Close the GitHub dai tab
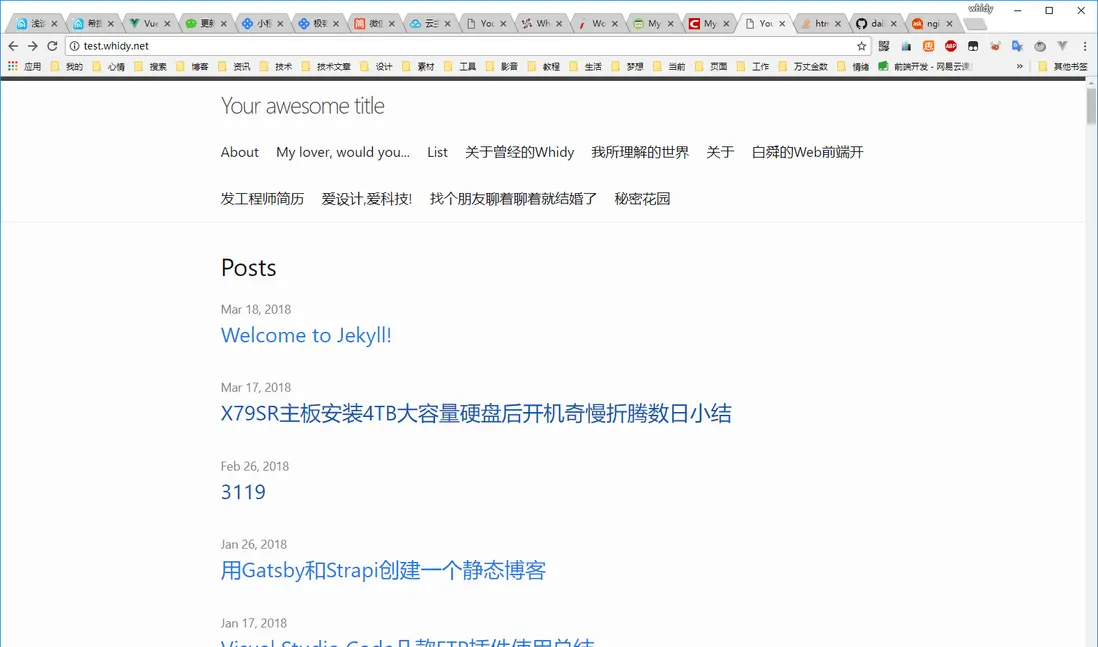Screen dimensions: 1098x647 coord(893,23)
